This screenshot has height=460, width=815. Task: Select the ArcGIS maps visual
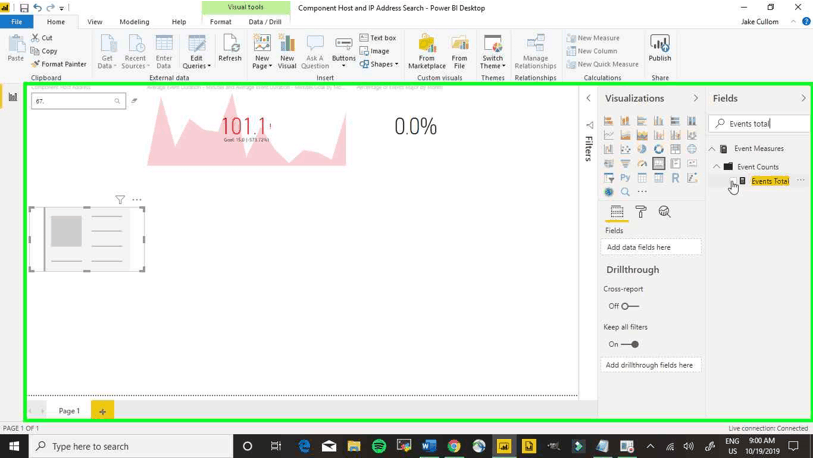[609, 192]
